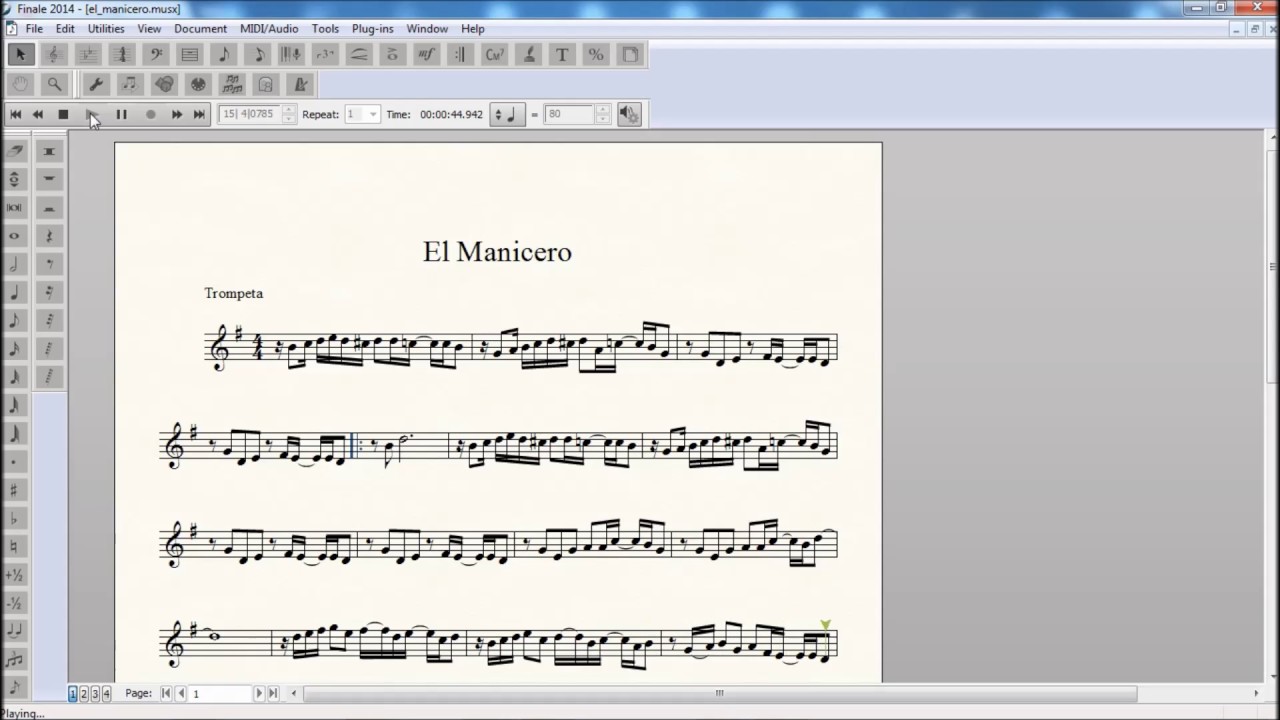The height and width of the screenshot is (720, 1280).
Task: Select the Smart Shape tool
Action: [x=359, y=55]
